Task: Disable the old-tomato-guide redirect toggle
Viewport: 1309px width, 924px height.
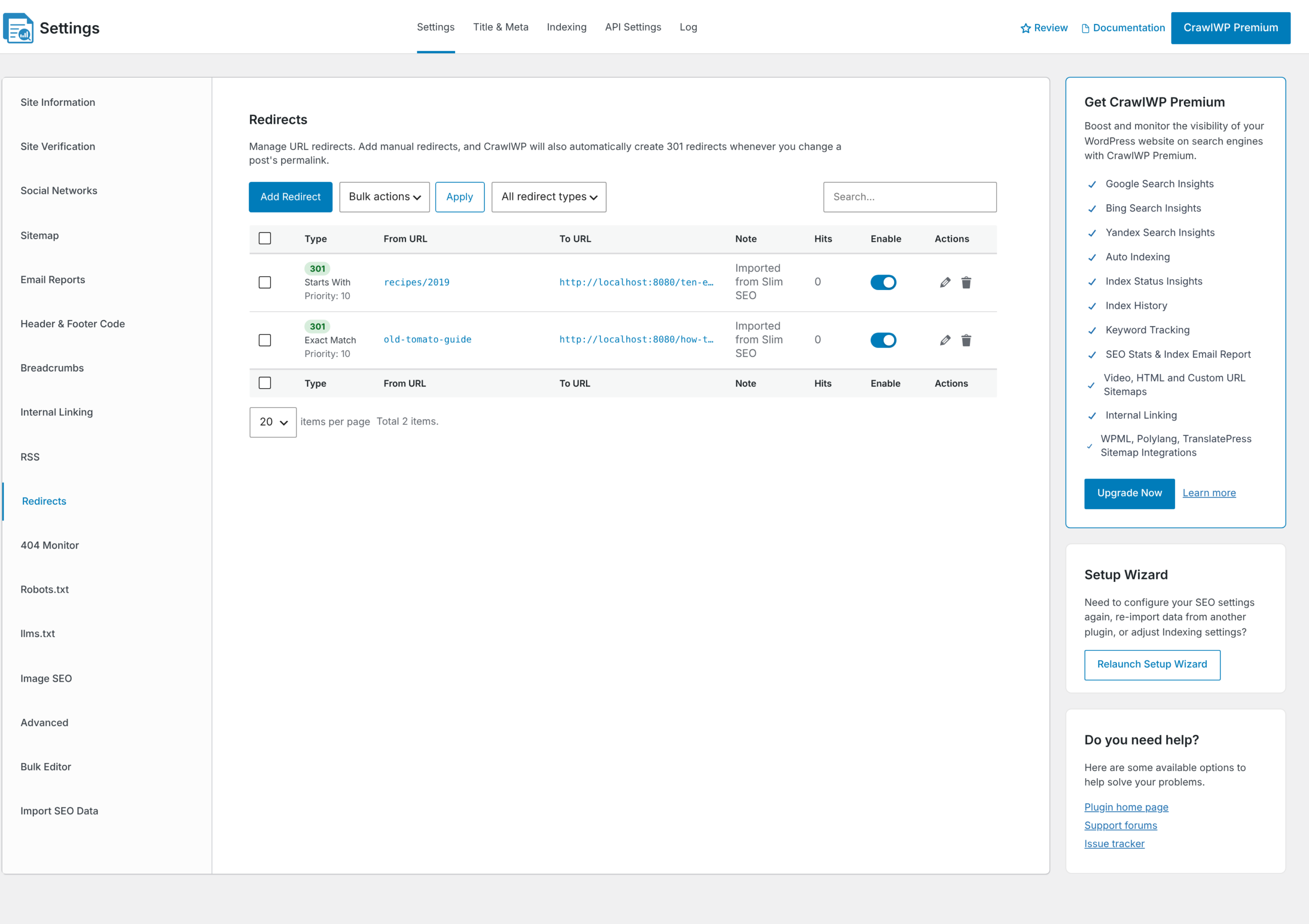Action: 883,341
